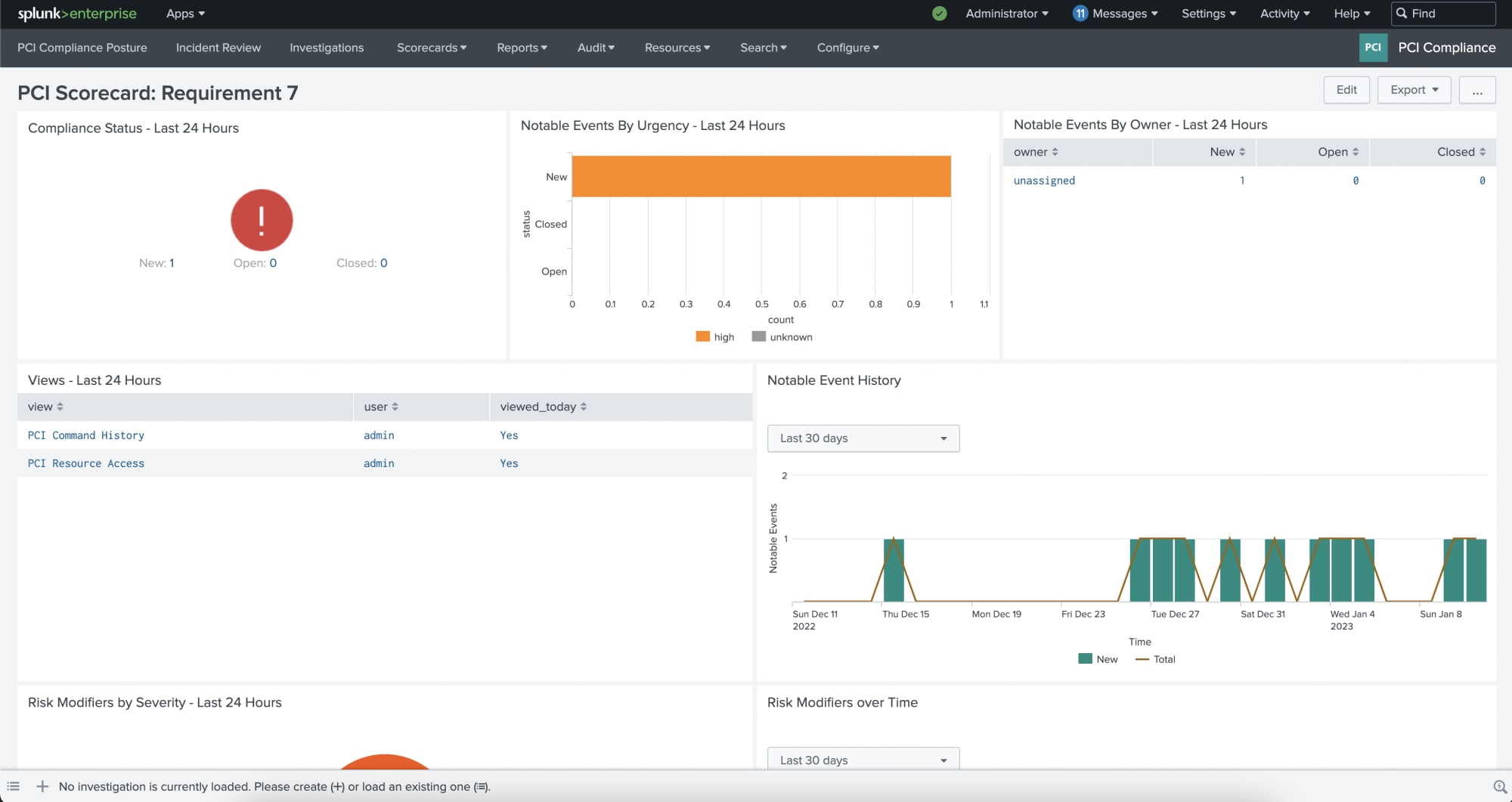Click the Find search field

click(x=1443, y=14)
